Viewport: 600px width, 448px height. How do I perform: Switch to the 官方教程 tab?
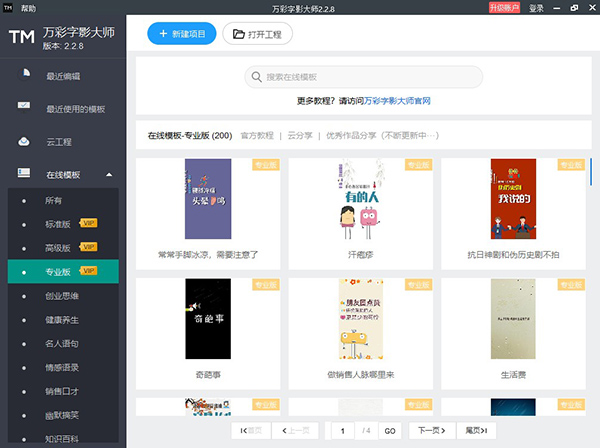(257, 135)
